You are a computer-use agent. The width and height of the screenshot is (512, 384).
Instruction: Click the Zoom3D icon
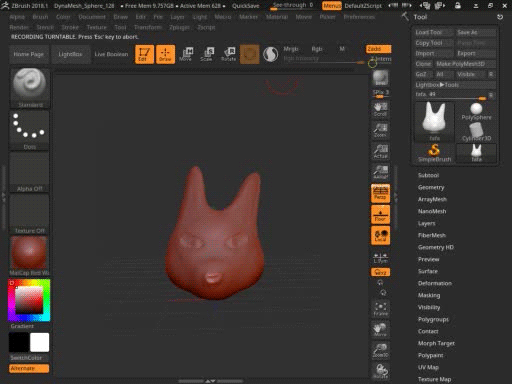(x=380, y=350)
